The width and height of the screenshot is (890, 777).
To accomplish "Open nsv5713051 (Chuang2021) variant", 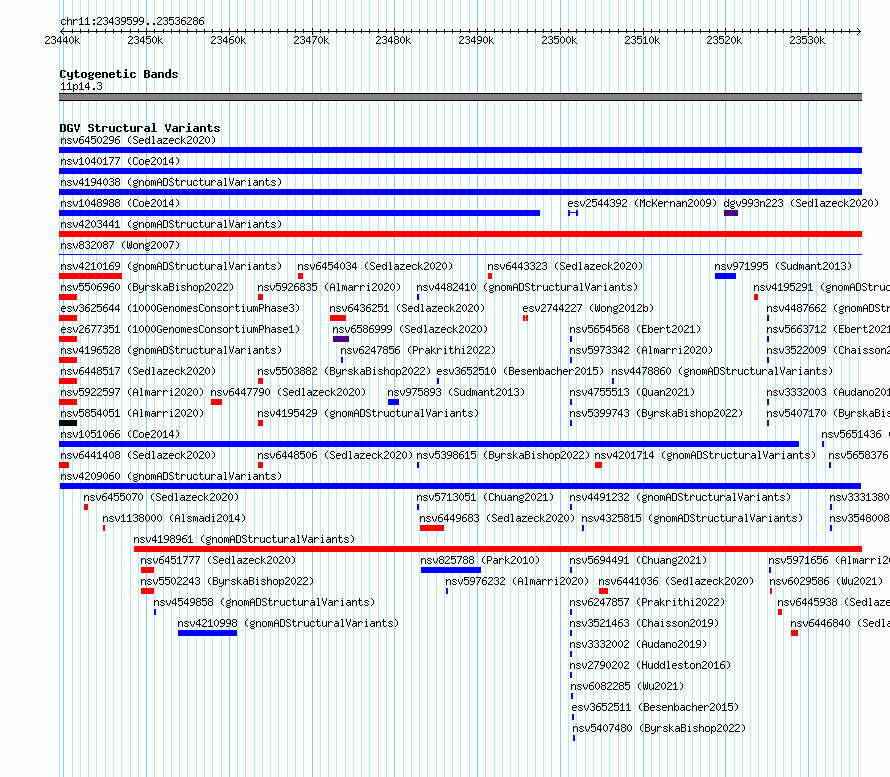I will coord(485,497).
